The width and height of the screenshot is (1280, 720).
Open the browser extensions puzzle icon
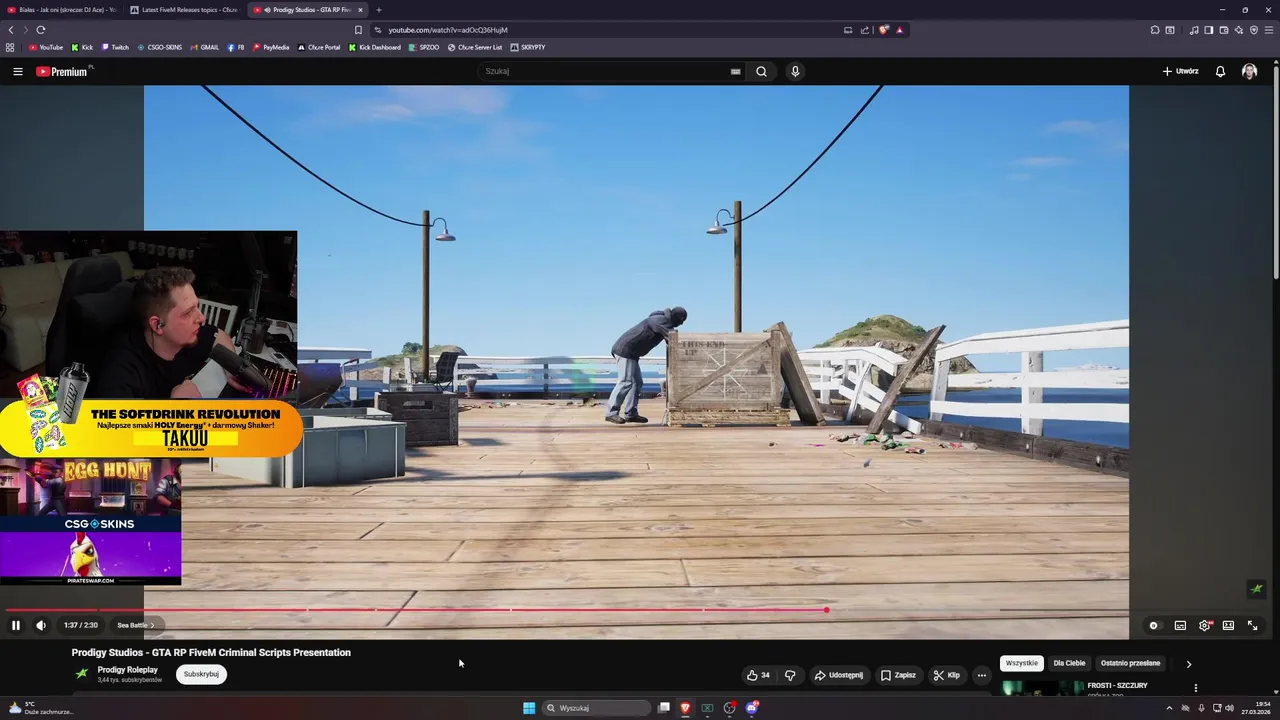(x=1154, y=30)
